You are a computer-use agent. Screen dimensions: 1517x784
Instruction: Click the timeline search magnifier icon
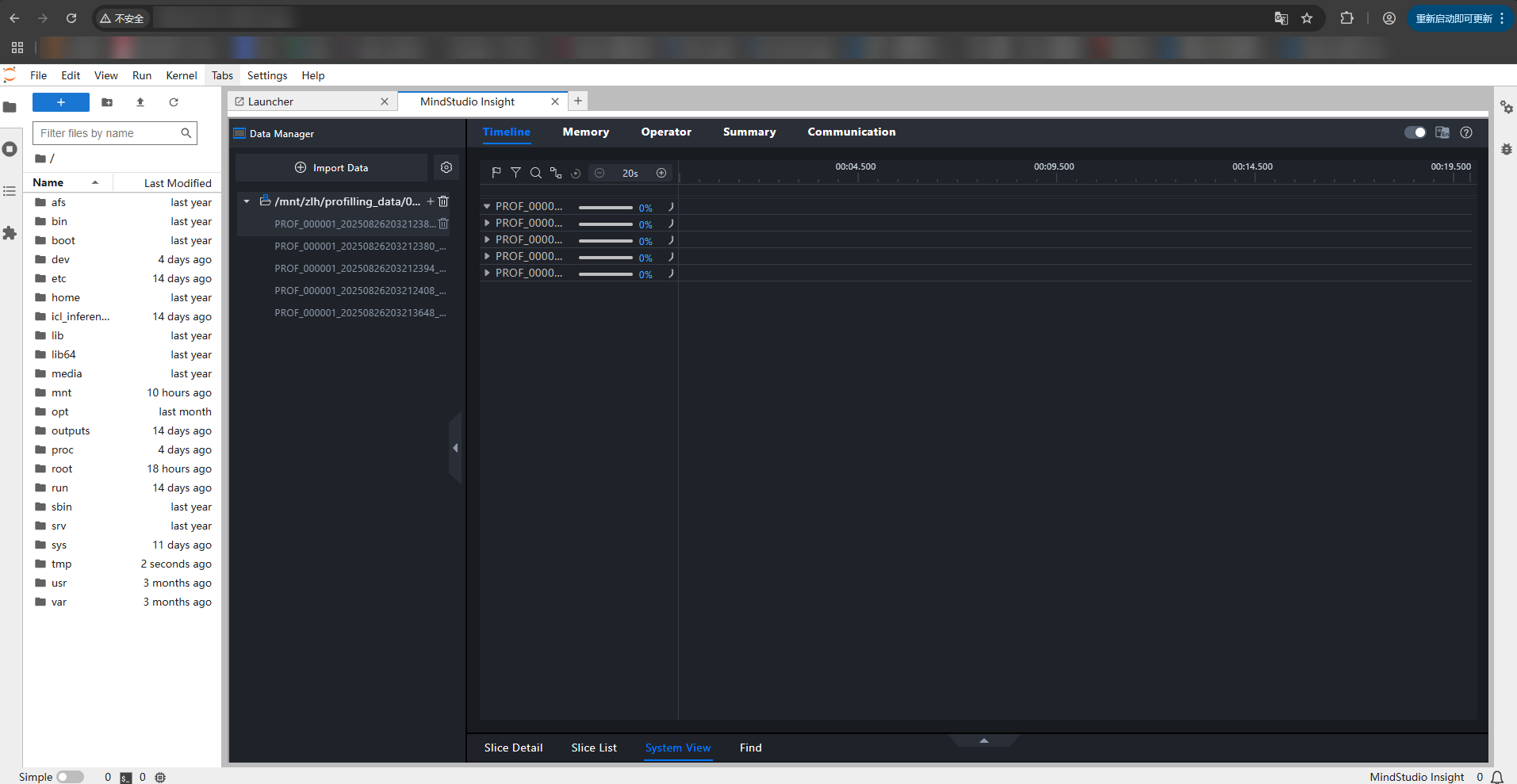click(x=535, y=173)
